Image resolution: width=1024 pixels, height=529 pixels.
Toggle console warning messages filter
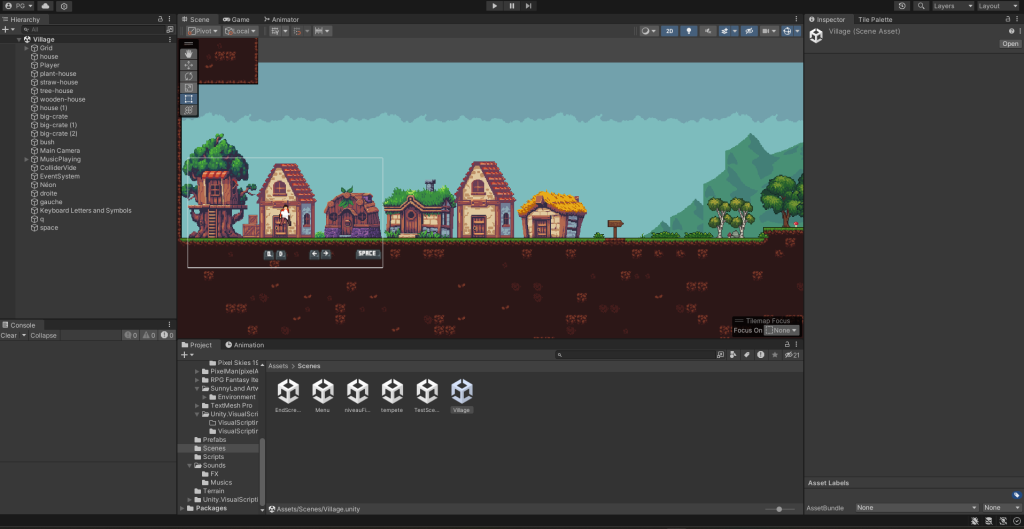pyautogui.click(x=150, y=335)
